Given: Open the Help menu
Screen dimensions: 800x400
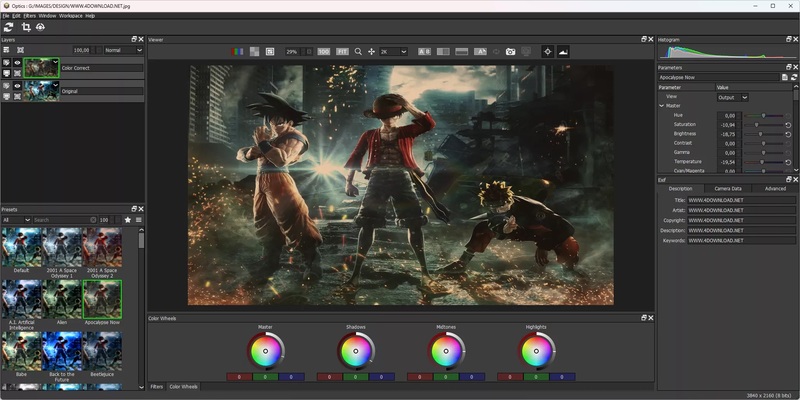Looking at the screenshot, I should click(x=90, y=16).
